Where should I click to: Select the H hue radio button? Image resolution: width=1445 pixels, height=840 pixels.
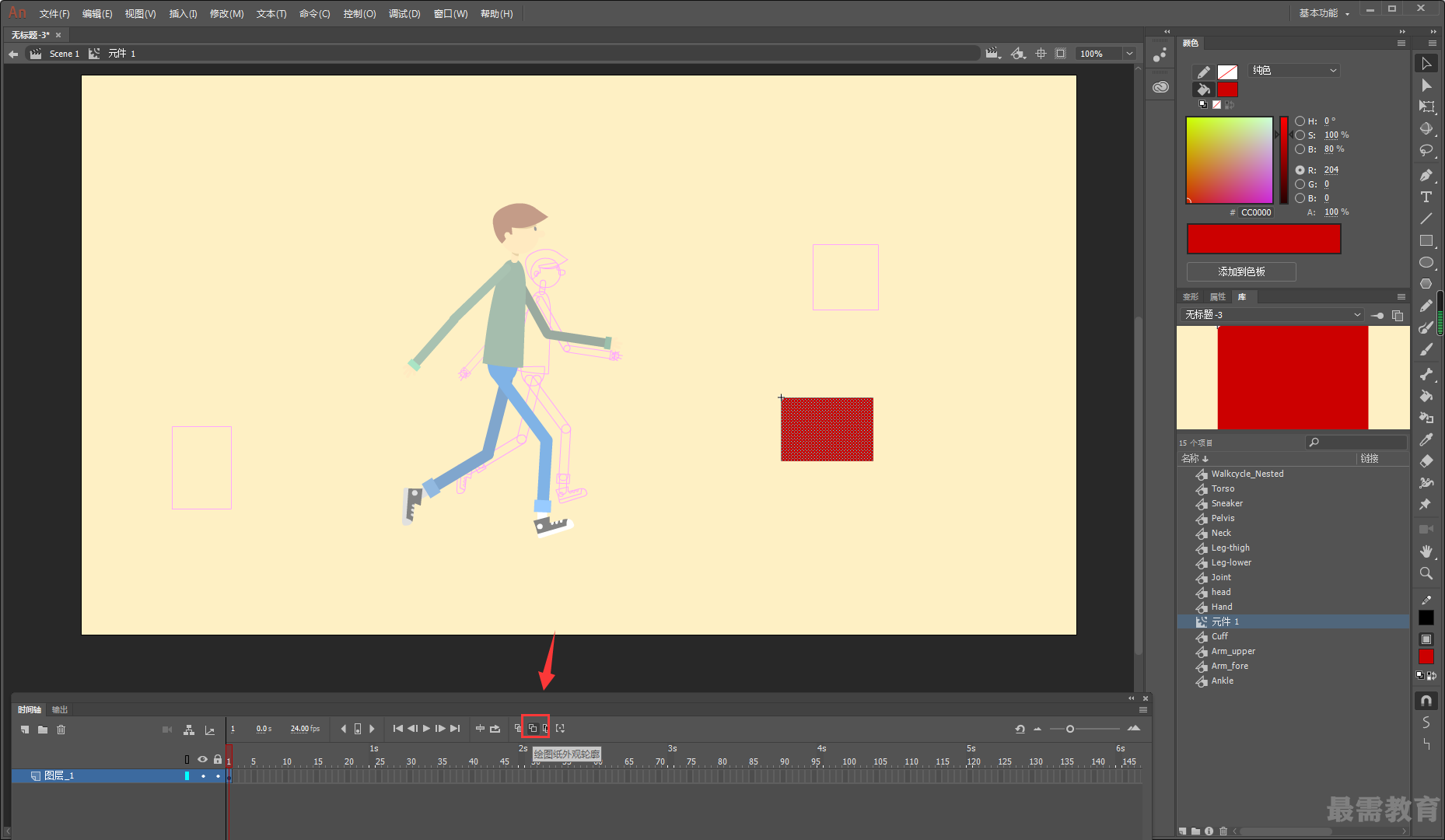(x=1300, y=121)
